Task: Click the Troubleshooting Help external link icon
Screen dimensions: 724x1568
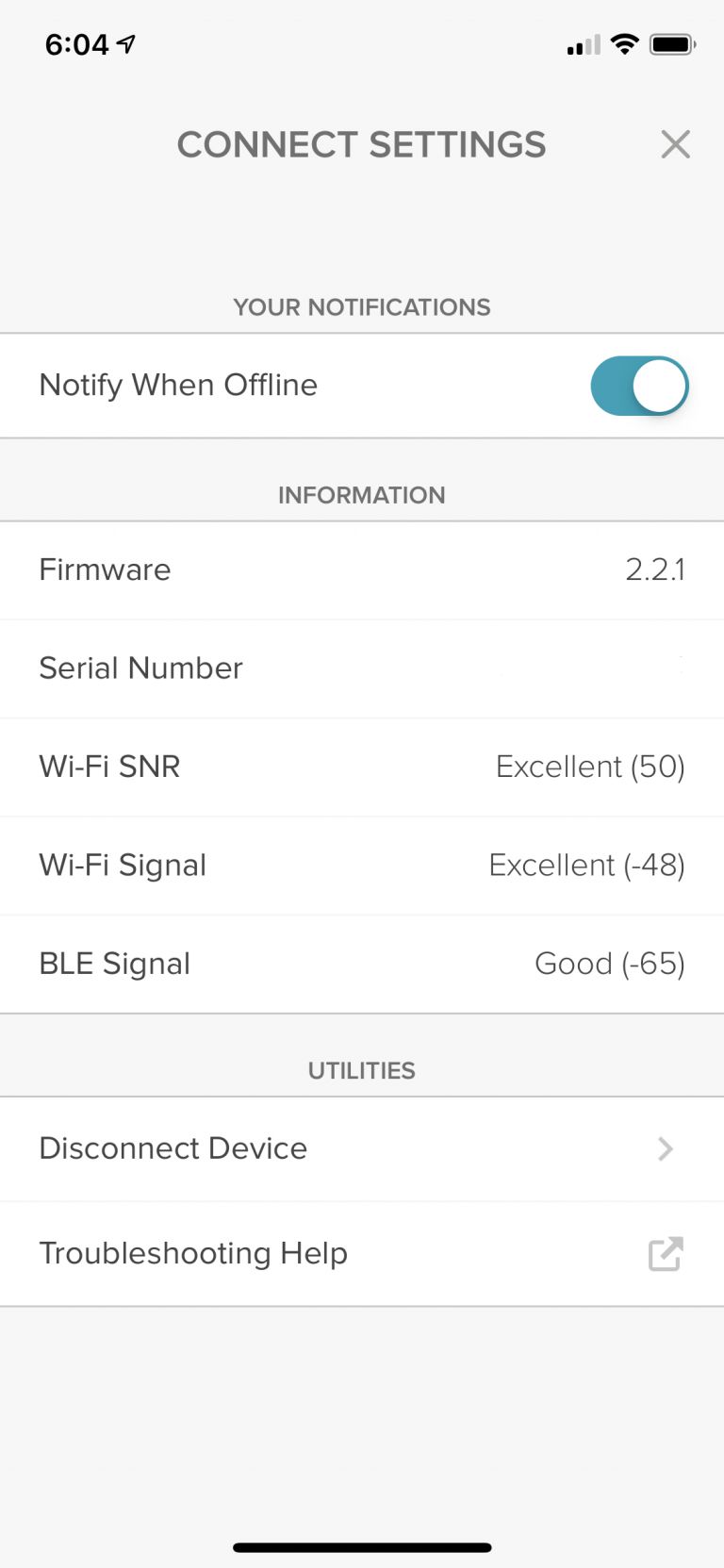Action: pos(666,1253)
